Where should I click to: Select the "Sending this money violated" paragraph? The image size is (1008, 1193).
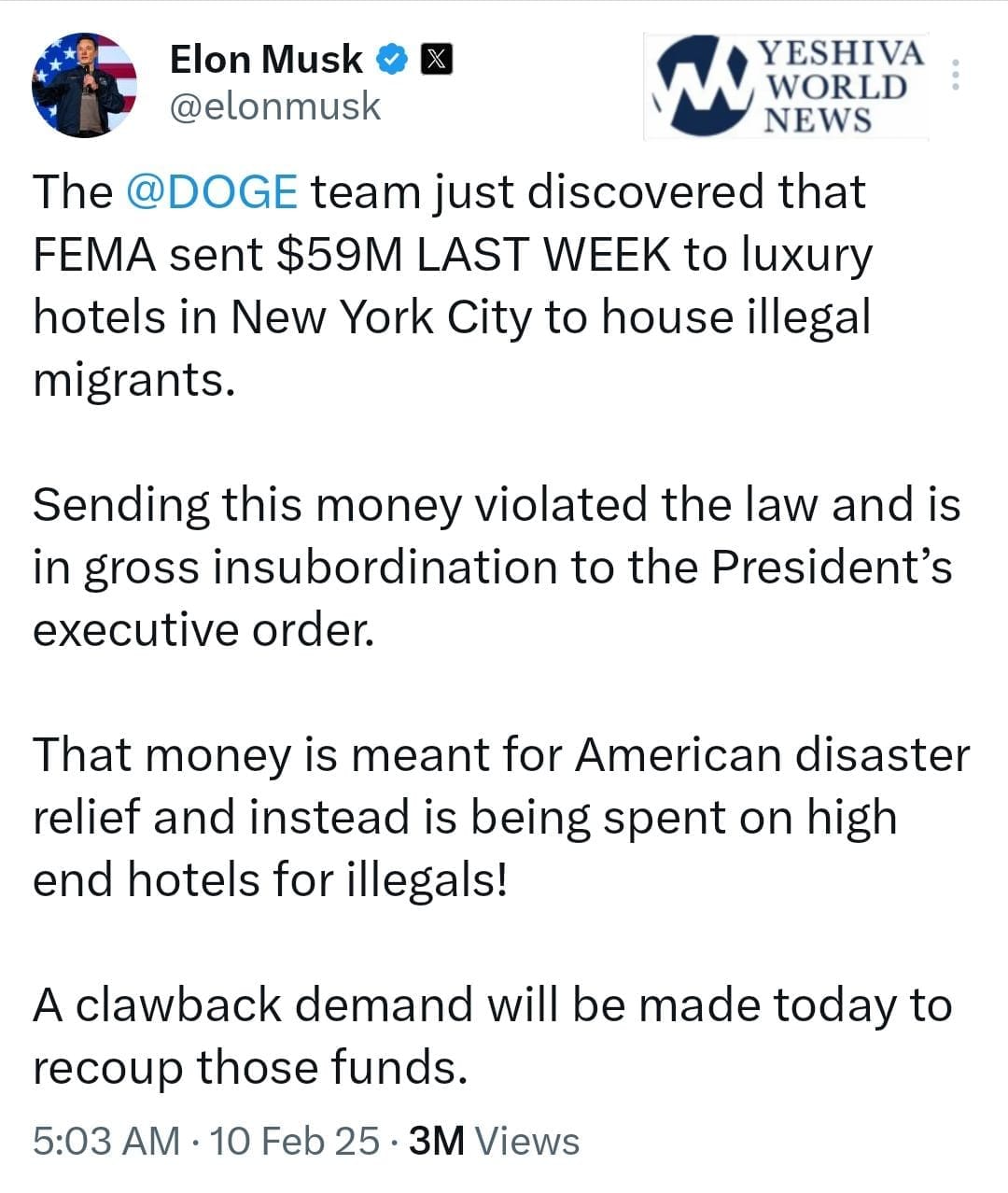[495, 567]
